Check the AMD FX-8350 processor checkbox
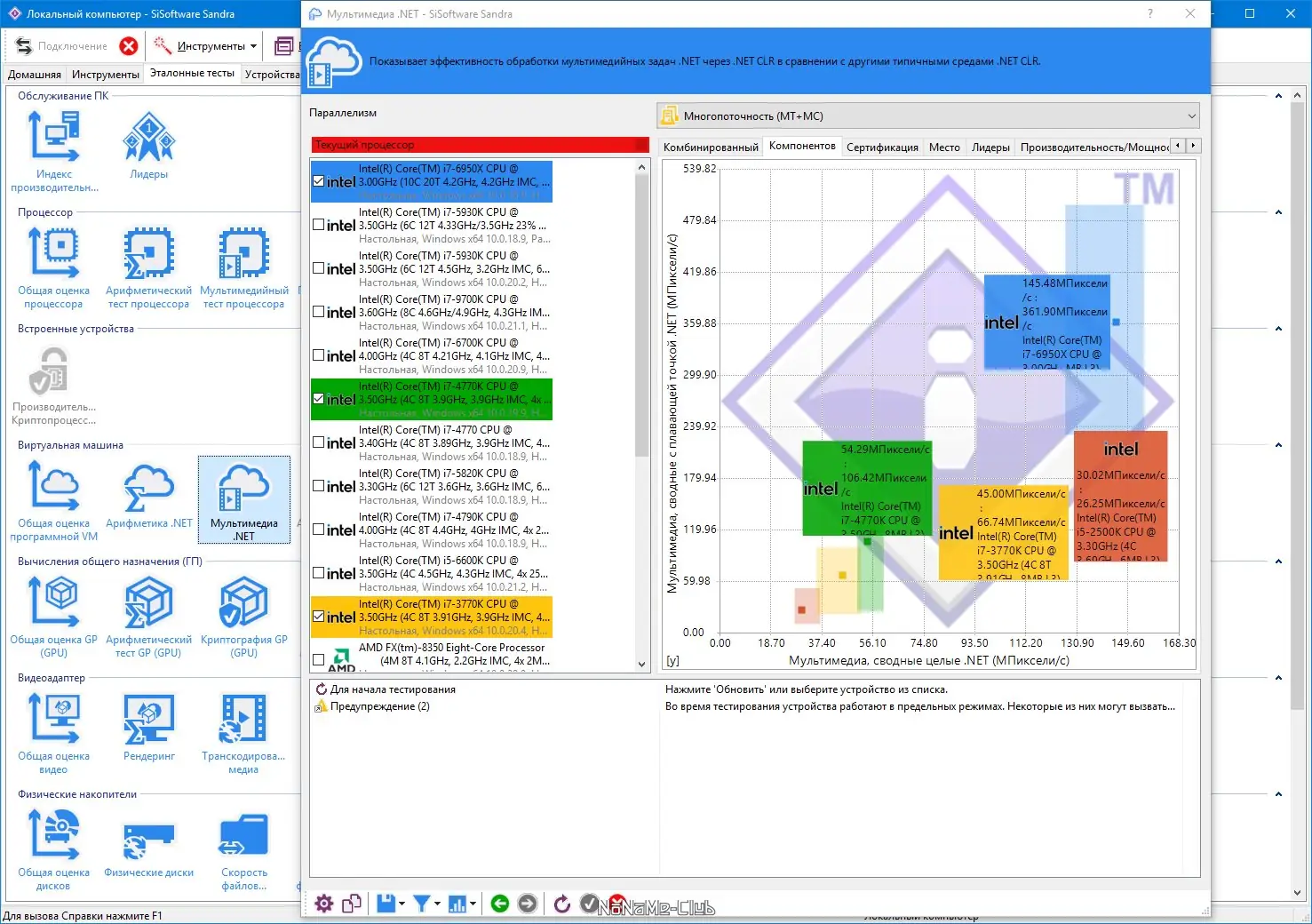Image resolution: width=1312 pixels, height=924 pixels. 319,660
